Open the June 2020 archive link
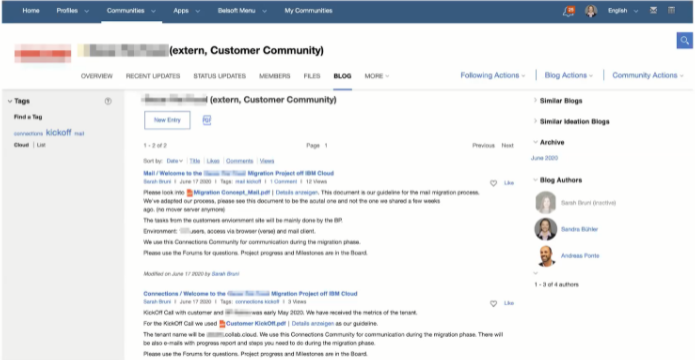The image size is (695, 360). tap(545, 158)
